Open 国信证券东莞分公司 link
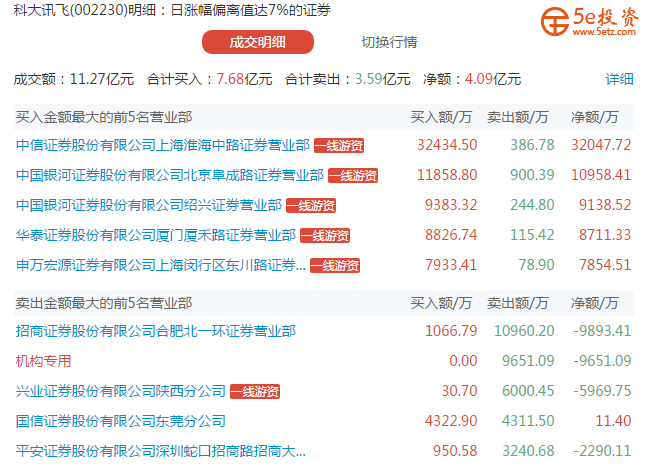The width and height of the screenshot is (645, 474). coord(121,421)
